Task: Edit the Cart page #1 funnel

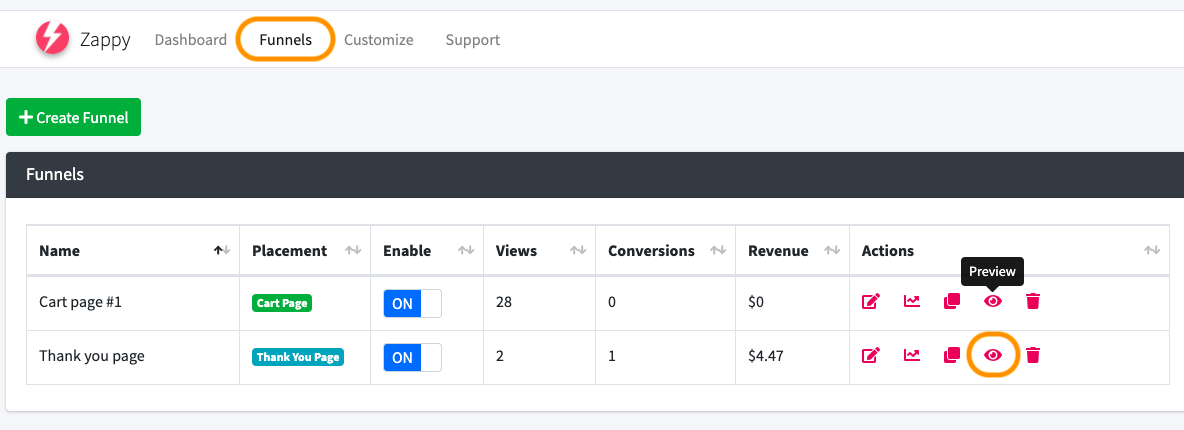Action: [x=870, y=301]
